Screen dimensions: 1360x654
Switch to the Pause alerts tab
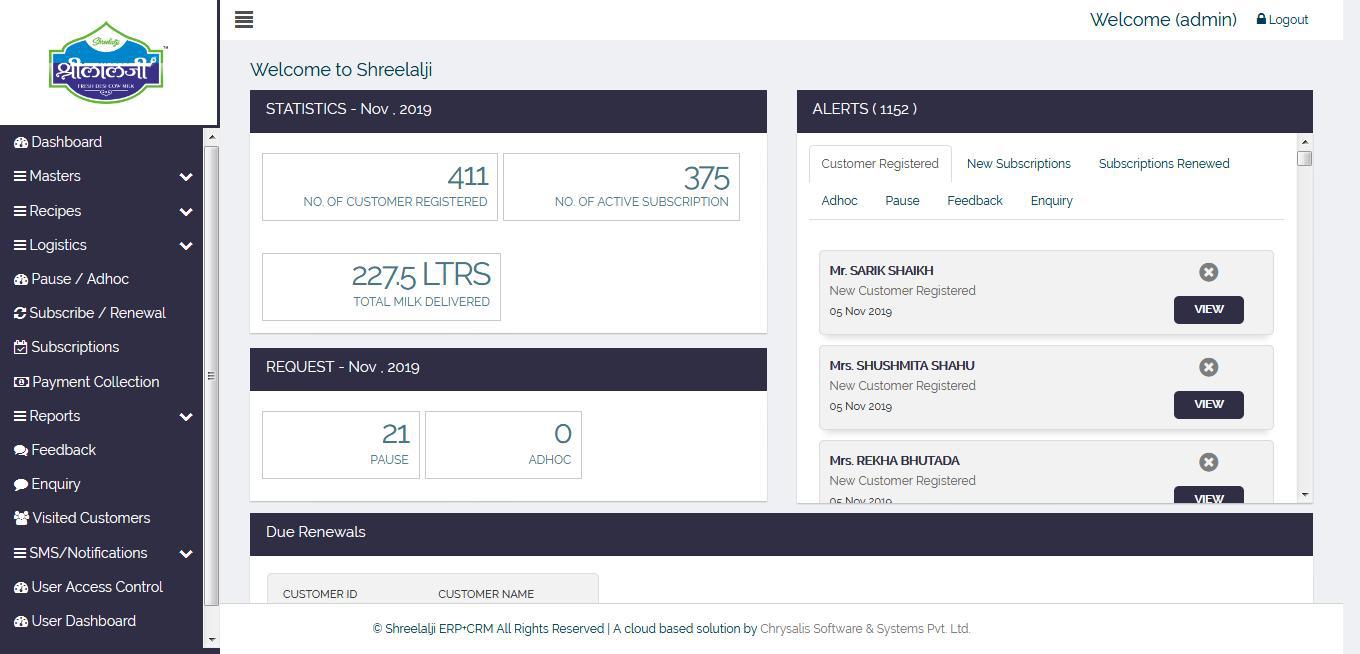click(902, 201)
